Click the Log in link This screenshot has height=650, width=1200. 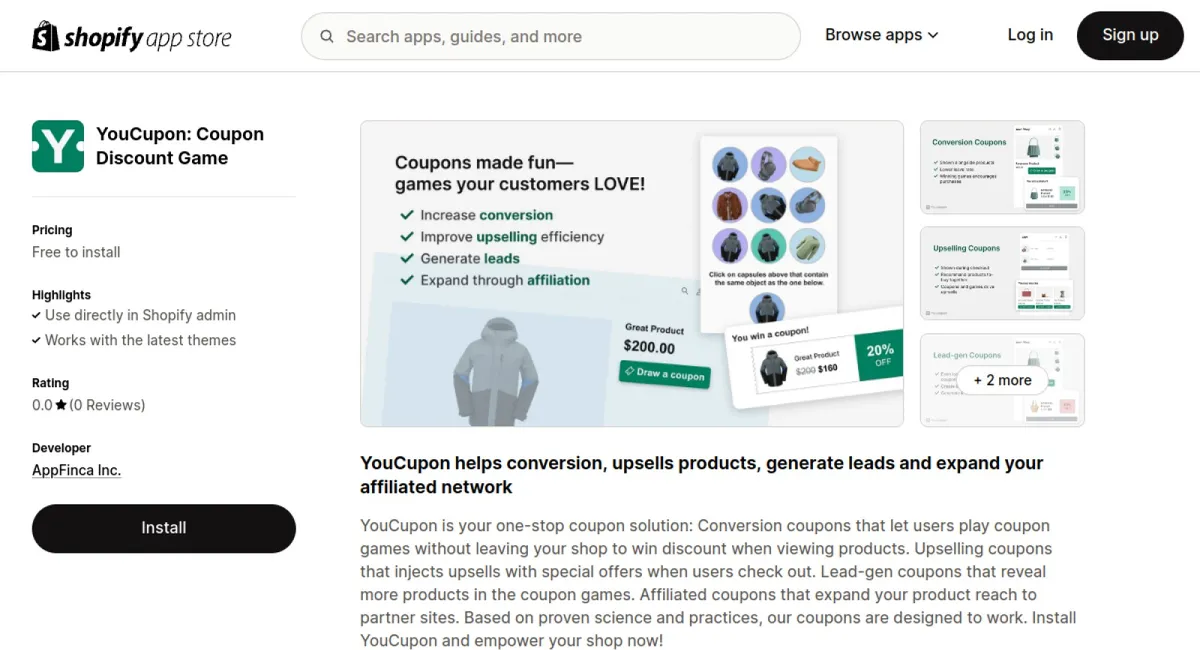1030,35
